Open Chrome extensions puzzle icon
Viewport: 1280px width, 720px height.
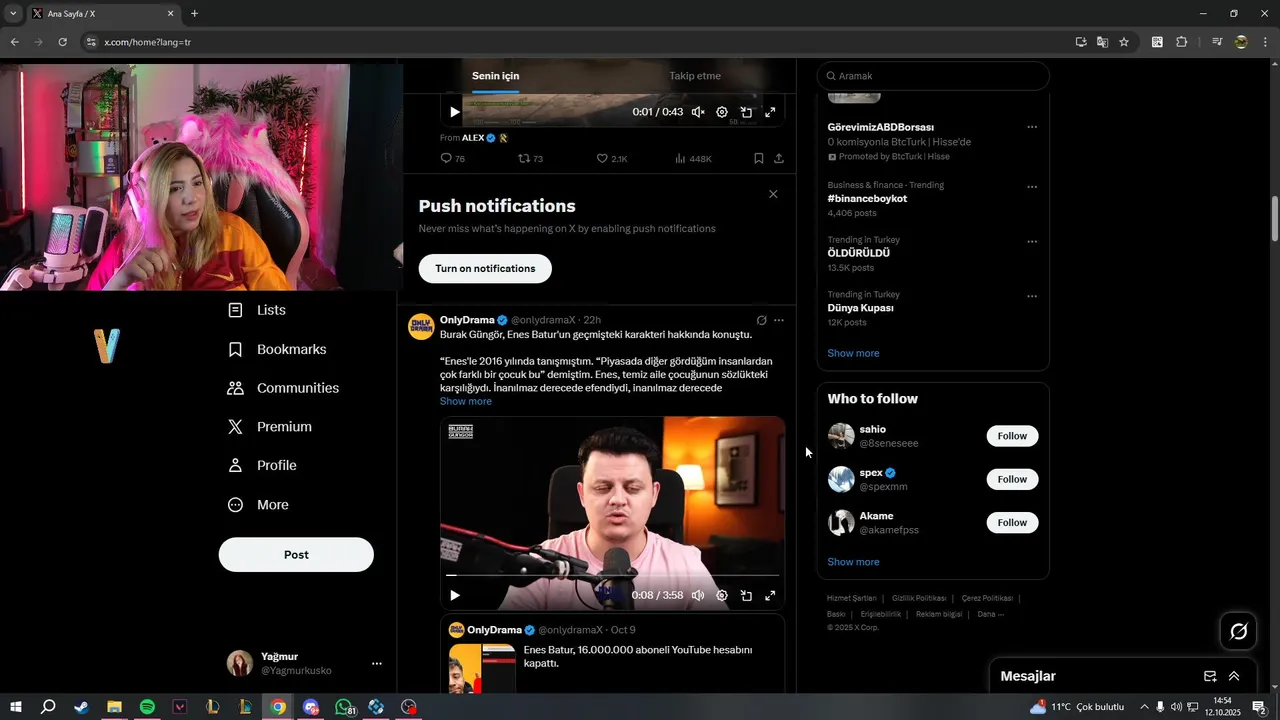[x=1181, y=42]
